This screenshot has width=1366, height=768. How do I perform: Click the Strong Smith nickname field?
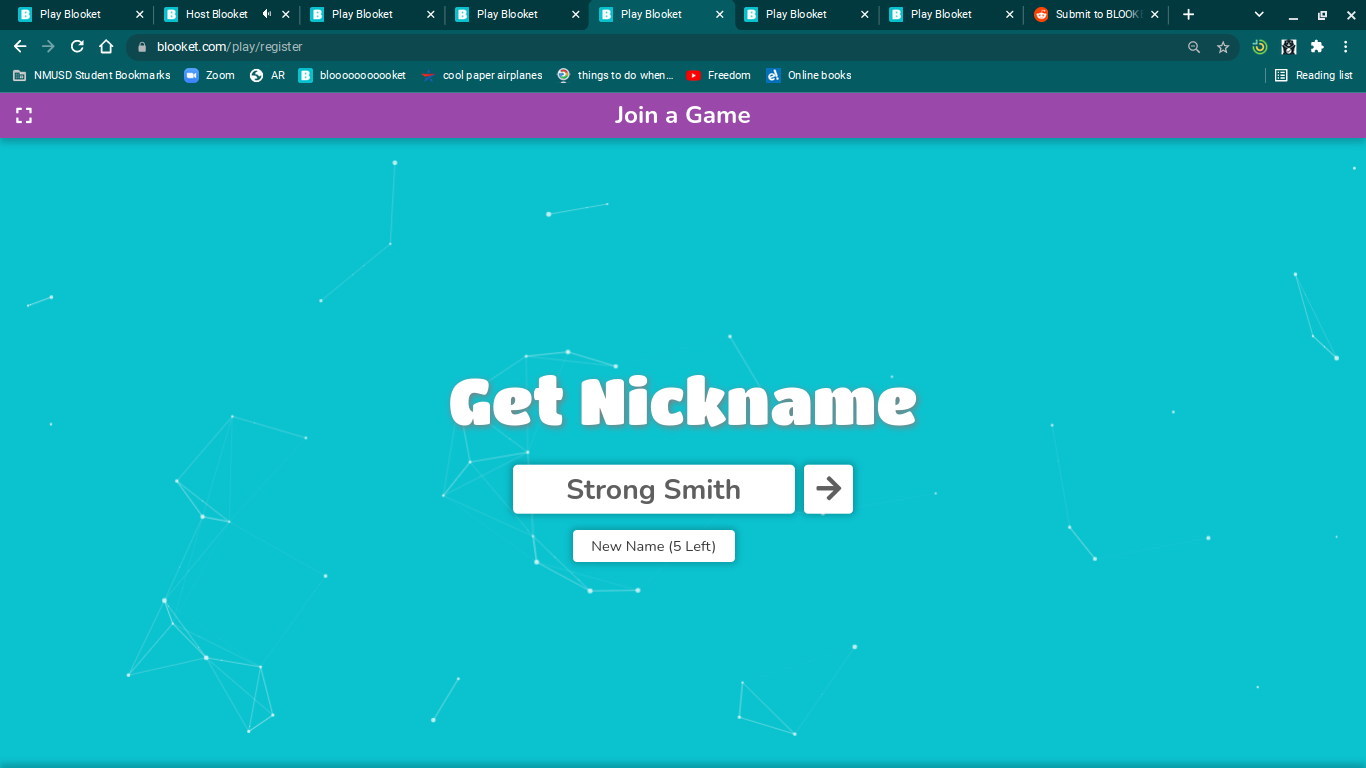[653, 489]
